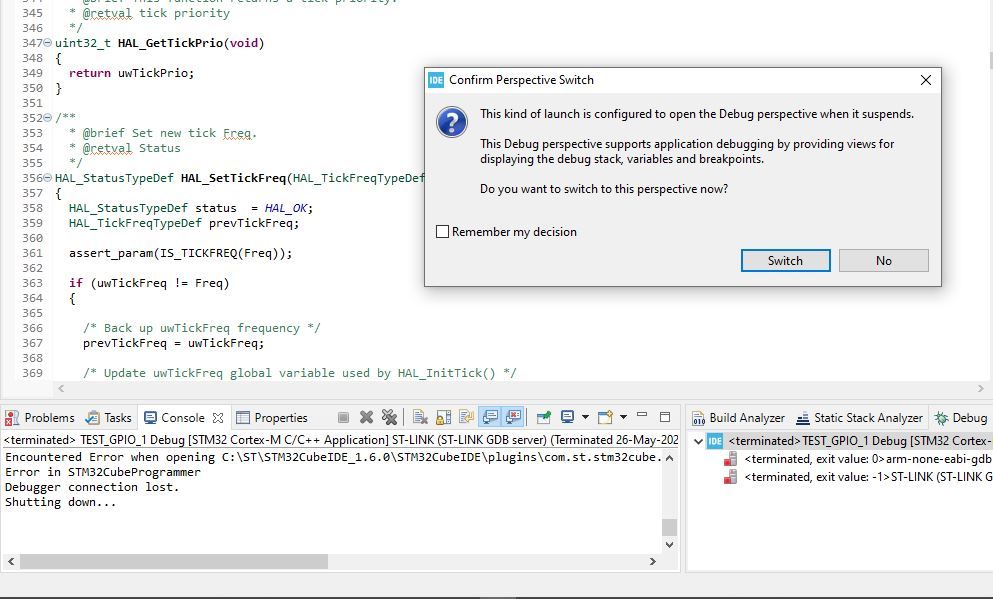Remove the launch with the X icon
993x599 pixels.
366,417
